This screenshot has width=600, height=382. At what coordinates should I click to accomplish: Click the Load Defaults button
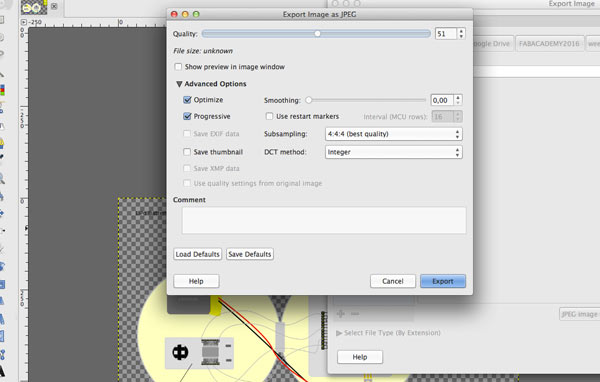pyautogui.click(x=197, y=254)
